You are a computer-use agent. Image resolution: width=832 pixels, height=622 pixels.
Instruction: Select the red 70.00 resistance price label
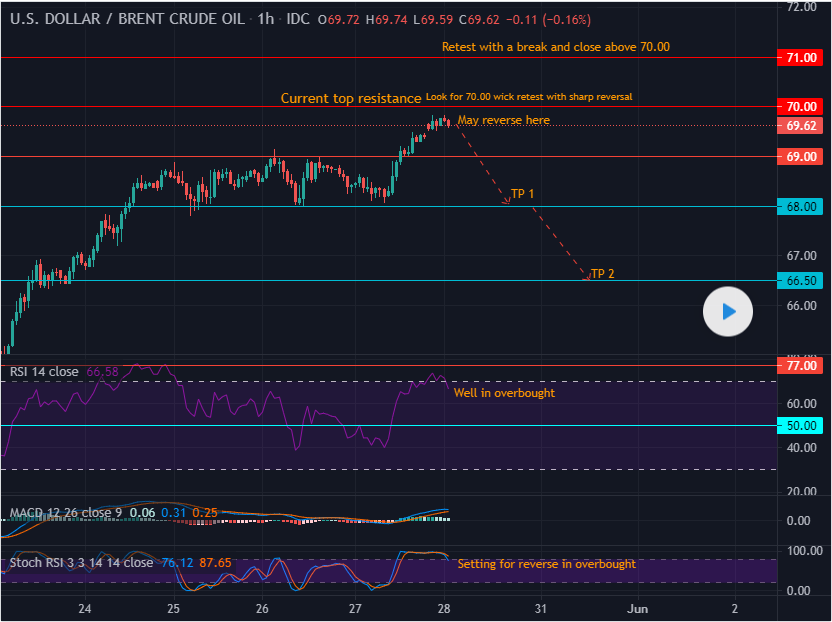coord(800,106)
